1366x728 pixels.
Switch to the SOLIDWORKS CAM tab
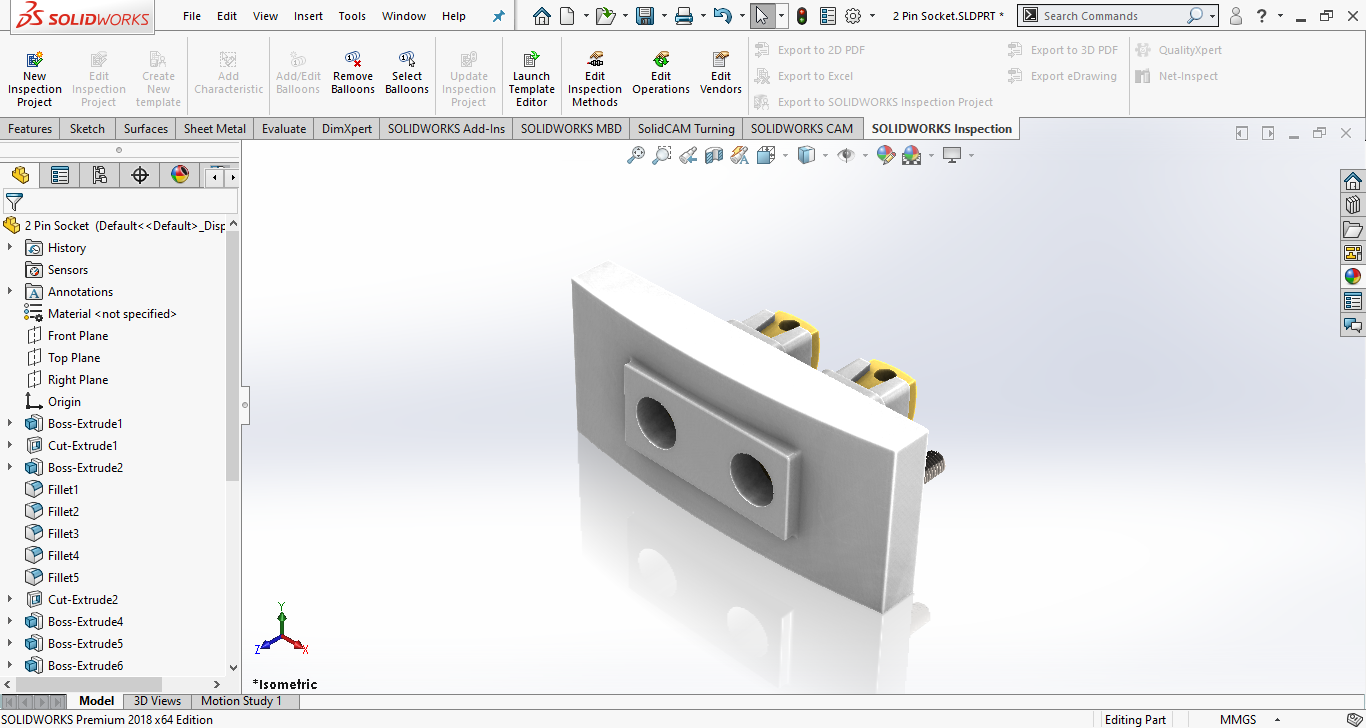point(802,129)
